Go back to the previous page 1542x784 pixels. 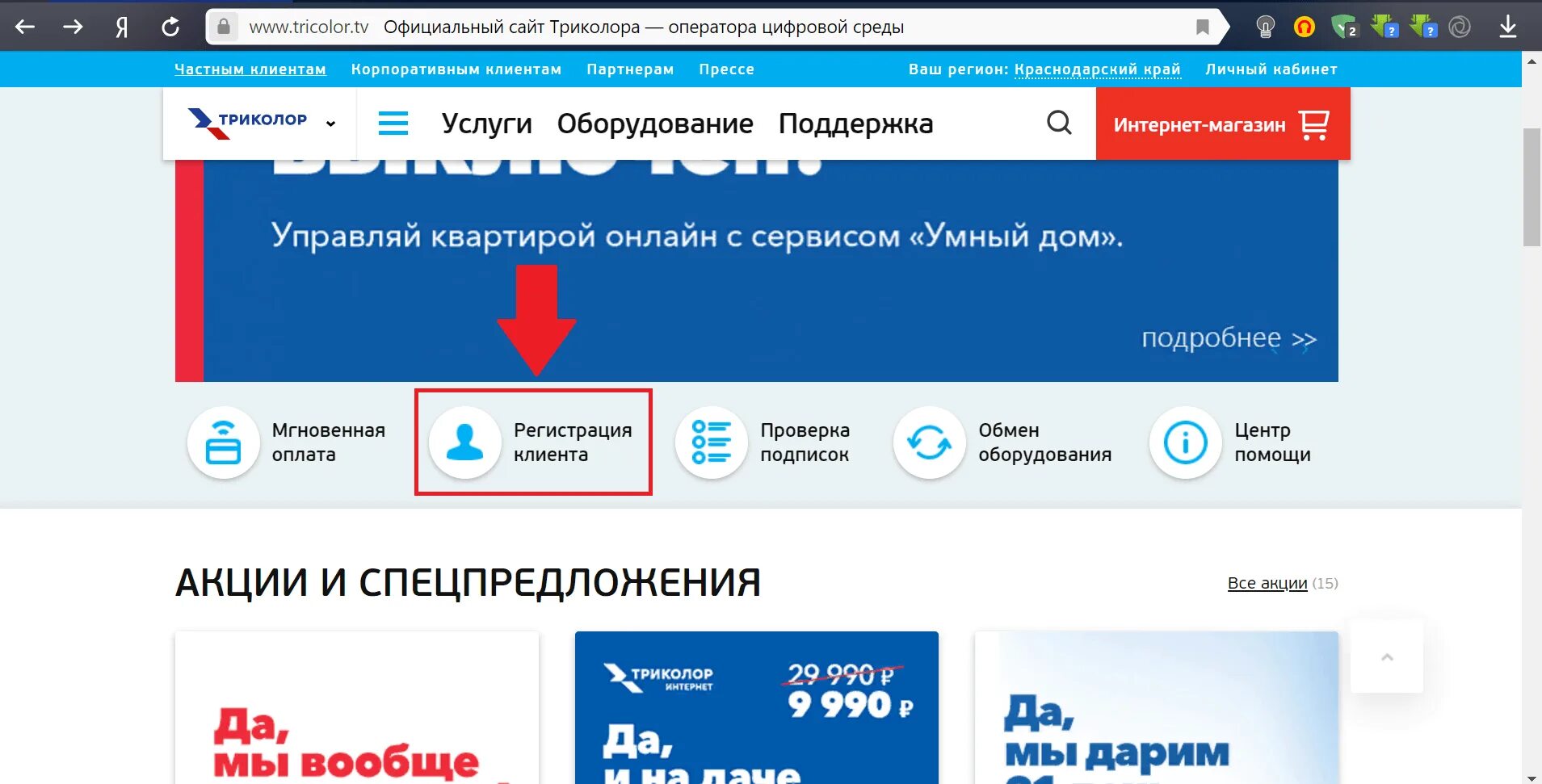[25, 27]
